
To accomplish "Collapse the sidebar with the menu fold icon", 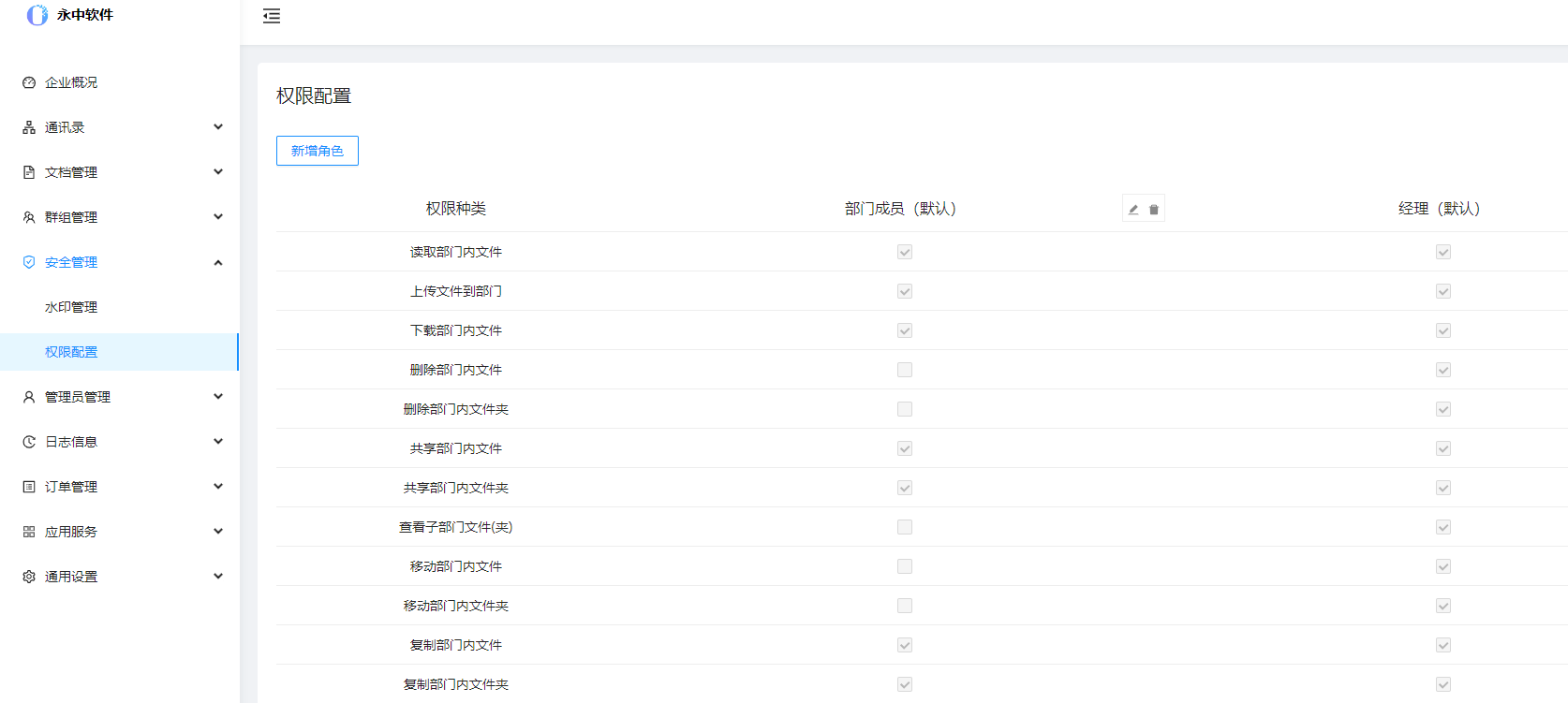I will [x=272, y=16].
